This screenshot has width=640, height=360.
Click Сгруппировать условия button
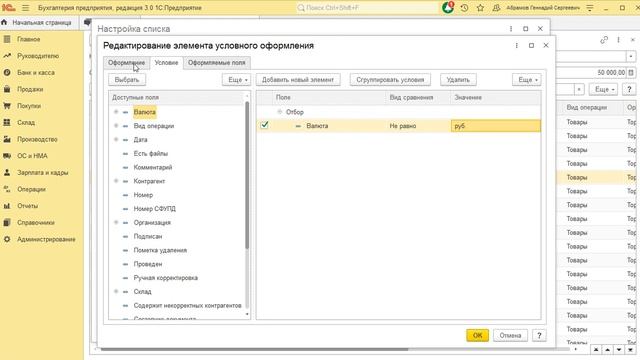(x=390, y=80)
